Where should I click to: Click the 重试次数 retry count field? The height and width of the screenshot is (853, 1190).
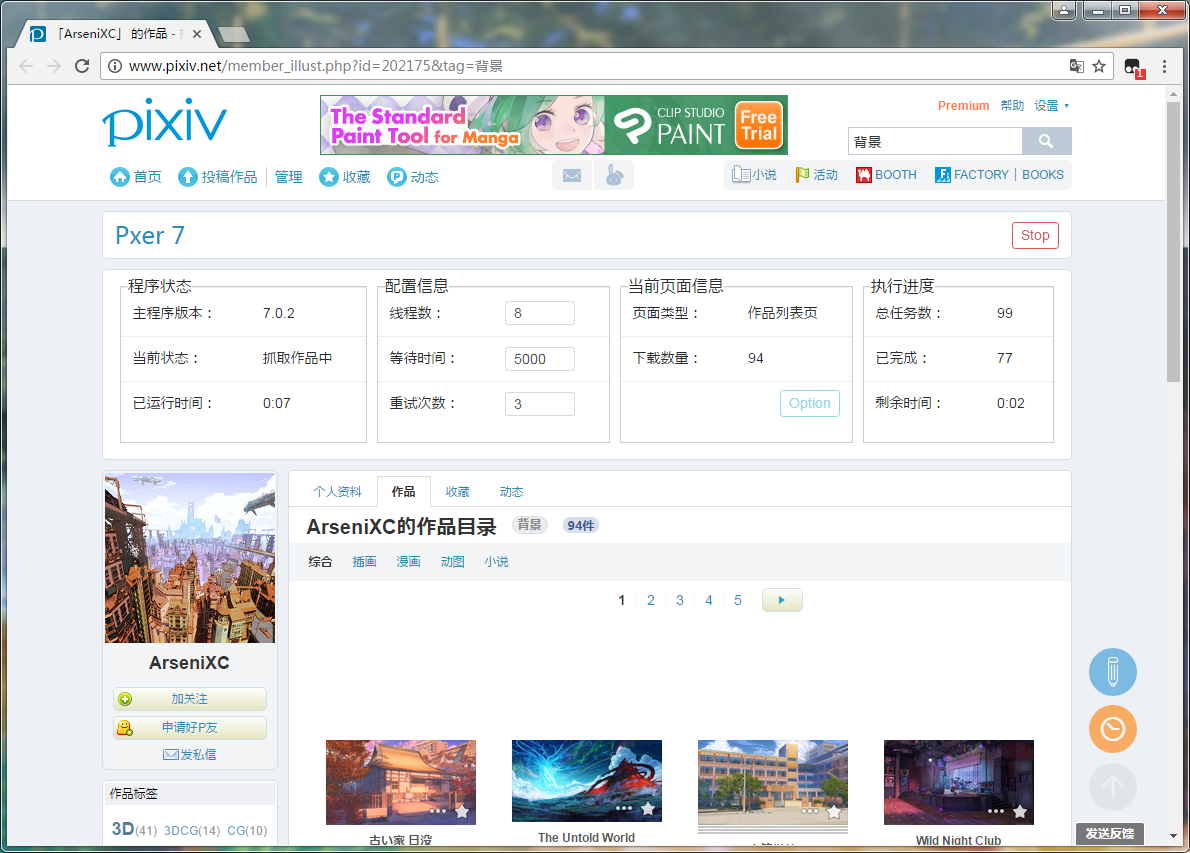[x=540, y=404]
